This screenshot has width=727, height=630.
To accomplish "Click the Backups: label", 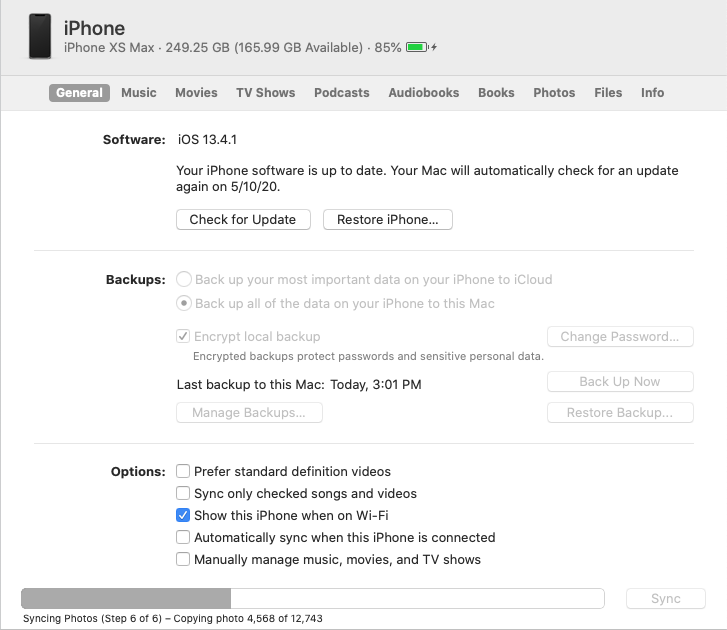I will [135, 280].
